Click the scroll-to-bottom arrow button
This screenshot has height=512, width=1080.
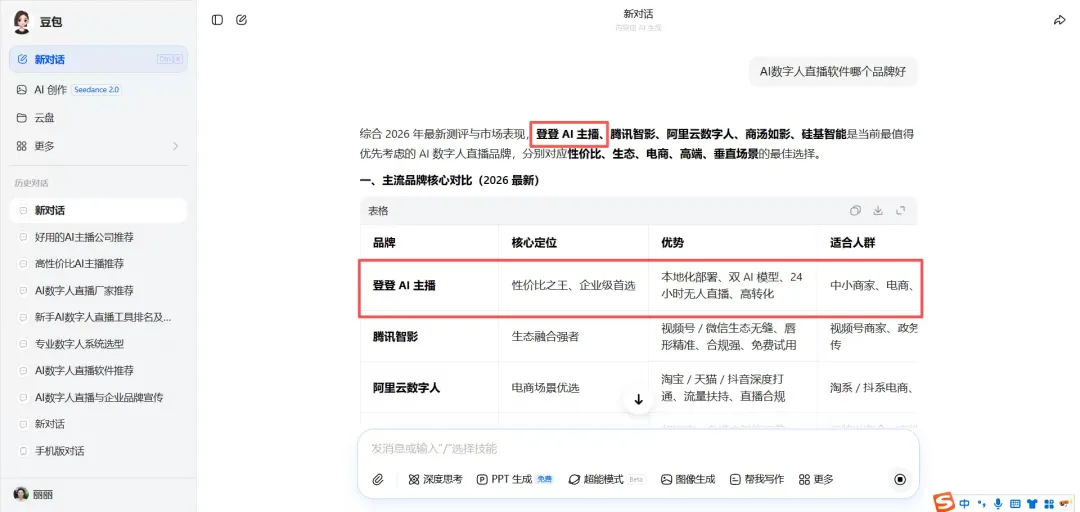pyautogui.click(x=638, y=400)
